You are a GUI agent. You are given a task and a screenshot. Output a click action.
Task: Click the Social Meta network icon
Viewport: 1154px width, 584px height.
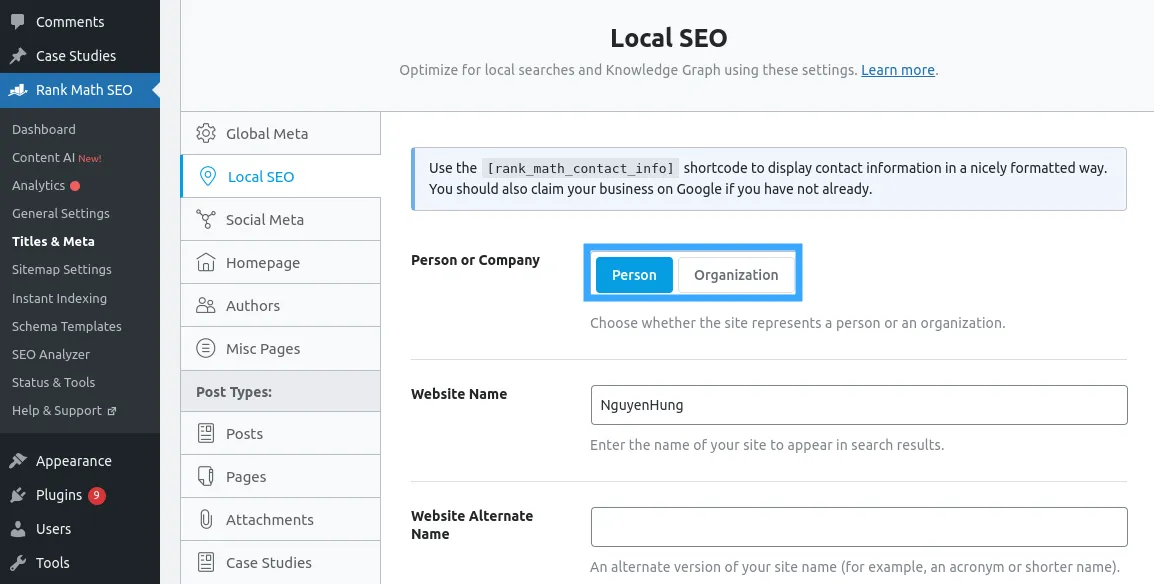[206, 219]
